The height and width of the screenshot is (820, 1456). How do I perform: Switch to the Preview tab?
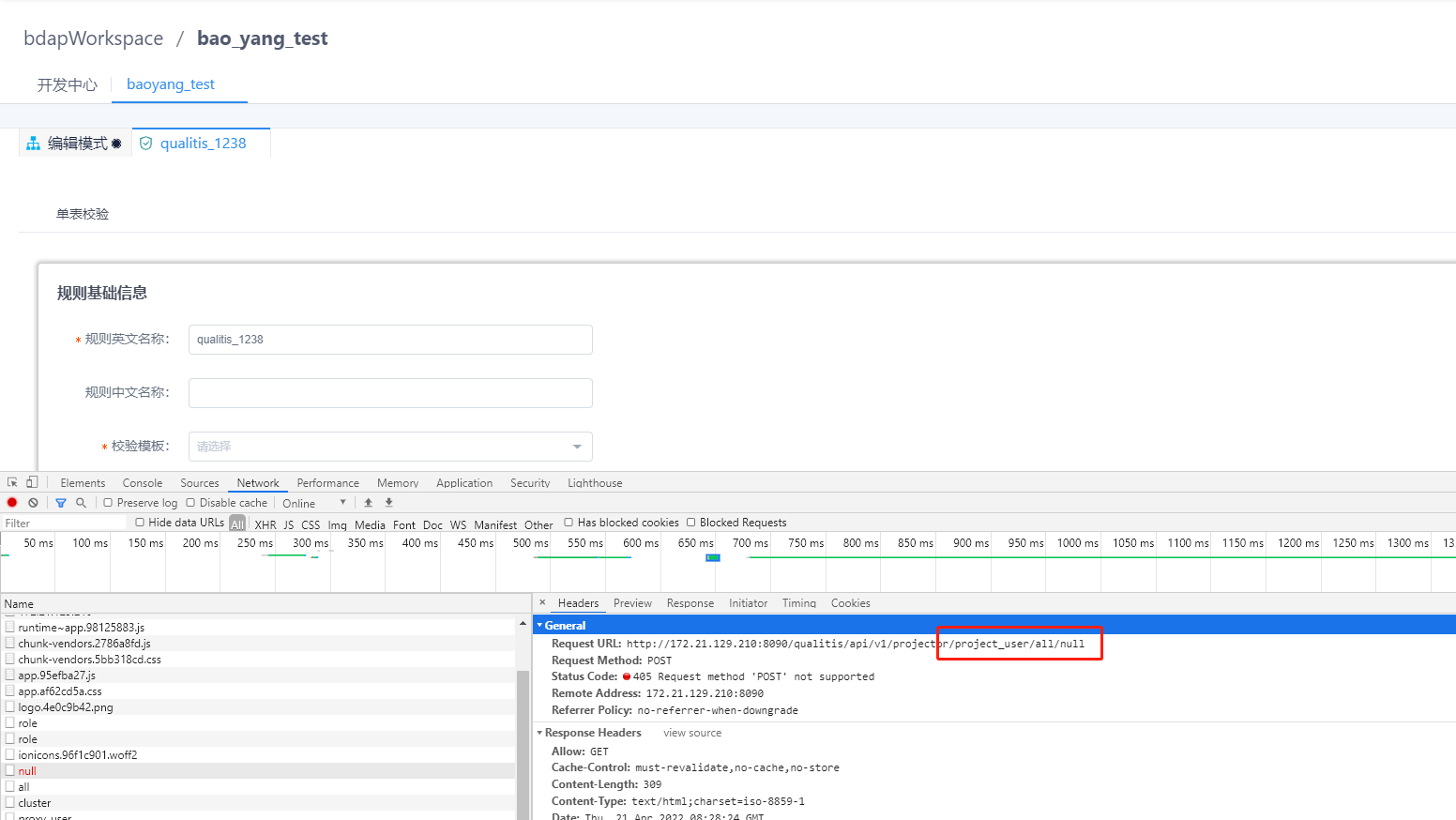point(632,603)
